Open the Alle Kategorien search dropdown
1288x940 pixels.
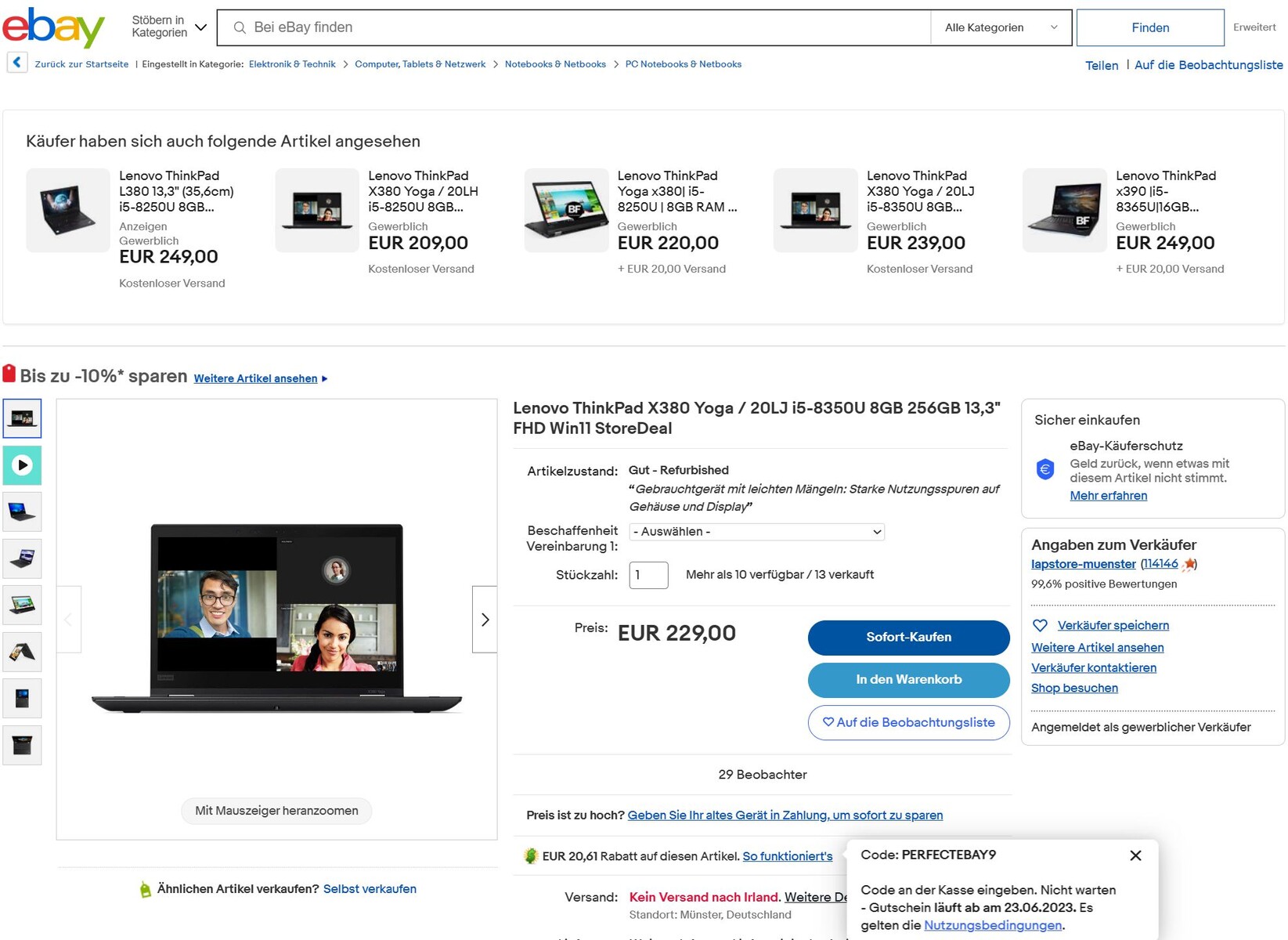[x=1001, y=27]
